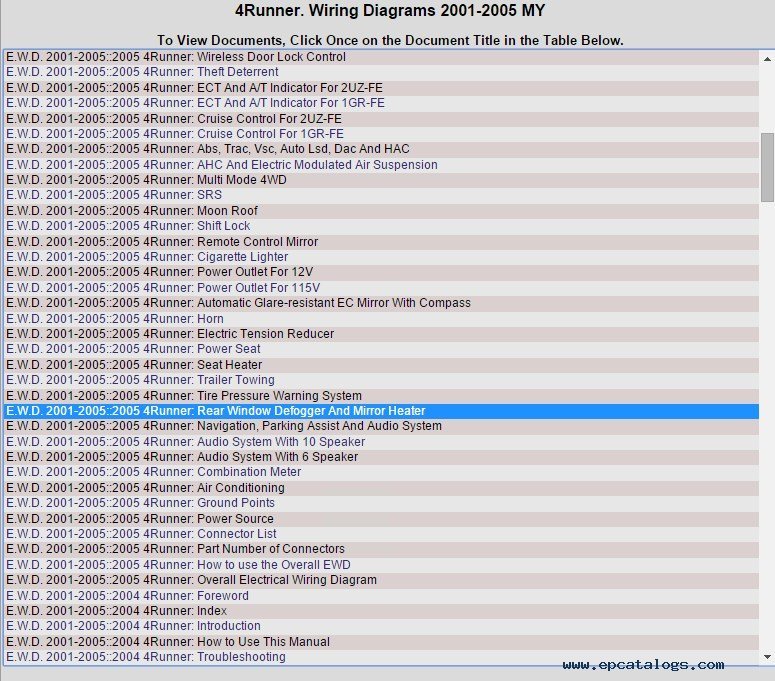Select Cigarette Lighter row
Image resolution: width=775 pixels, height=681 pixels.
[x=381, y=257]
